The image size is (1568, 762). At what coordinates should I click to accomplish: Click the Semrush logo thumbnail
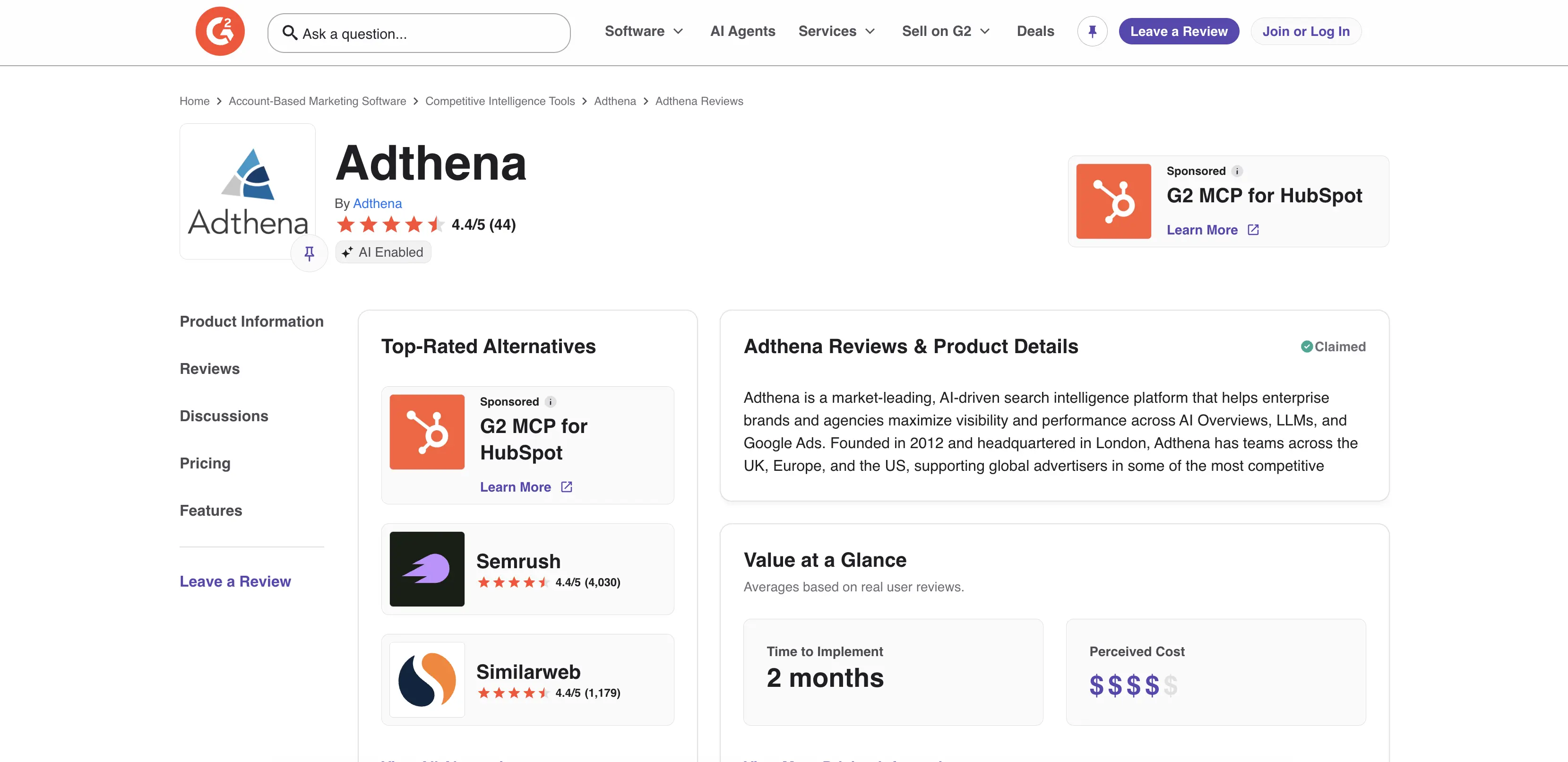tap(427, 569)
